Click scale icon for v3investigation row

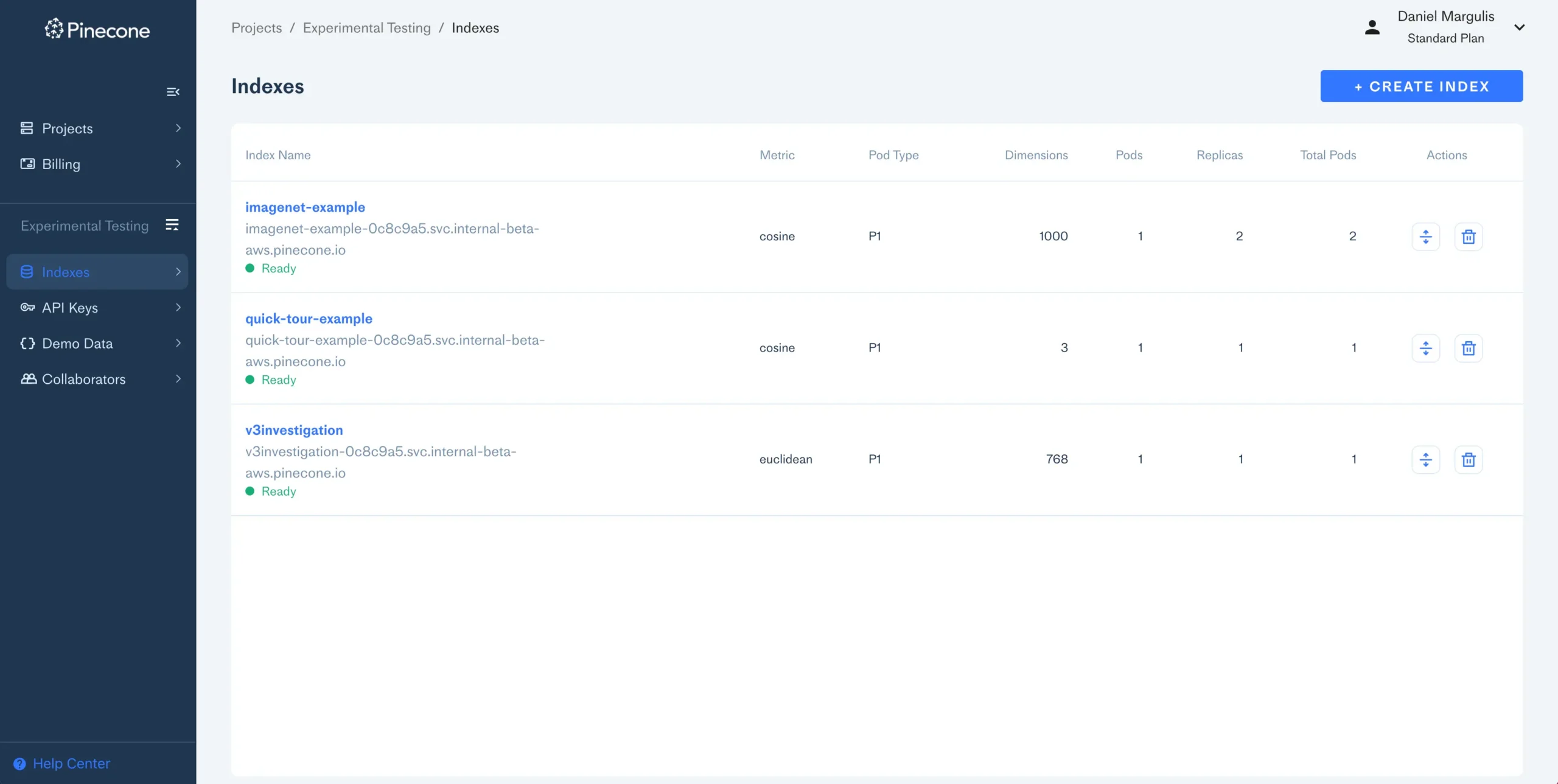1425,459
